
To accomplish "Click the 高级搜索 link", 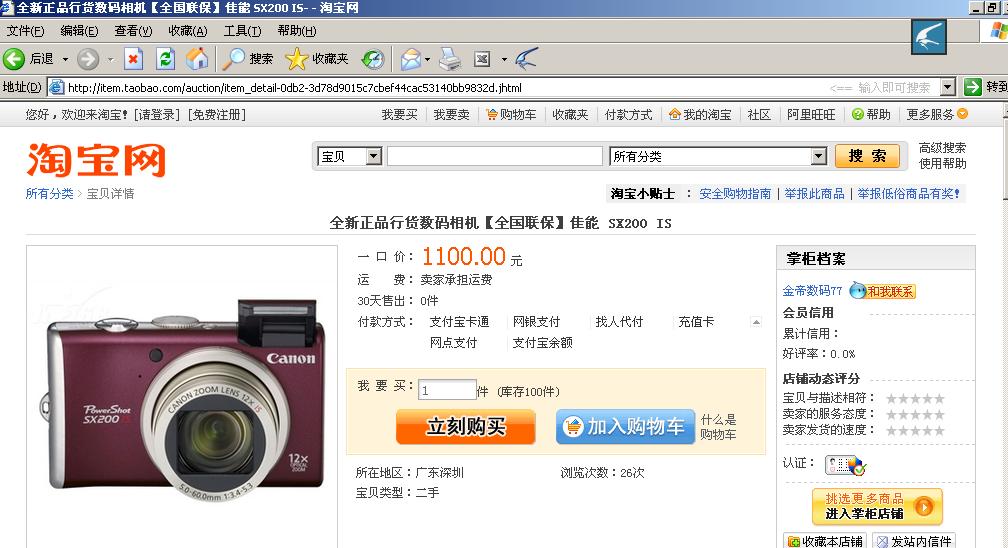I will (942, 148).
